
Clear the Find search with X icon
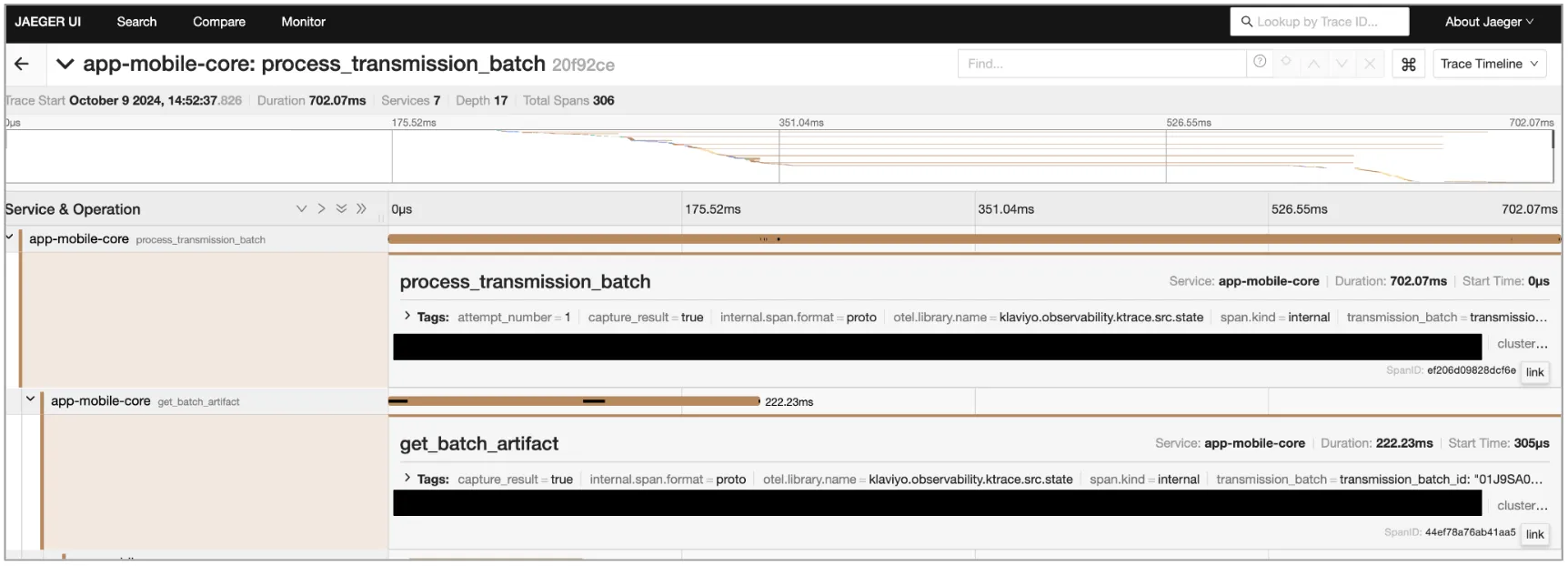[1370, 64]
